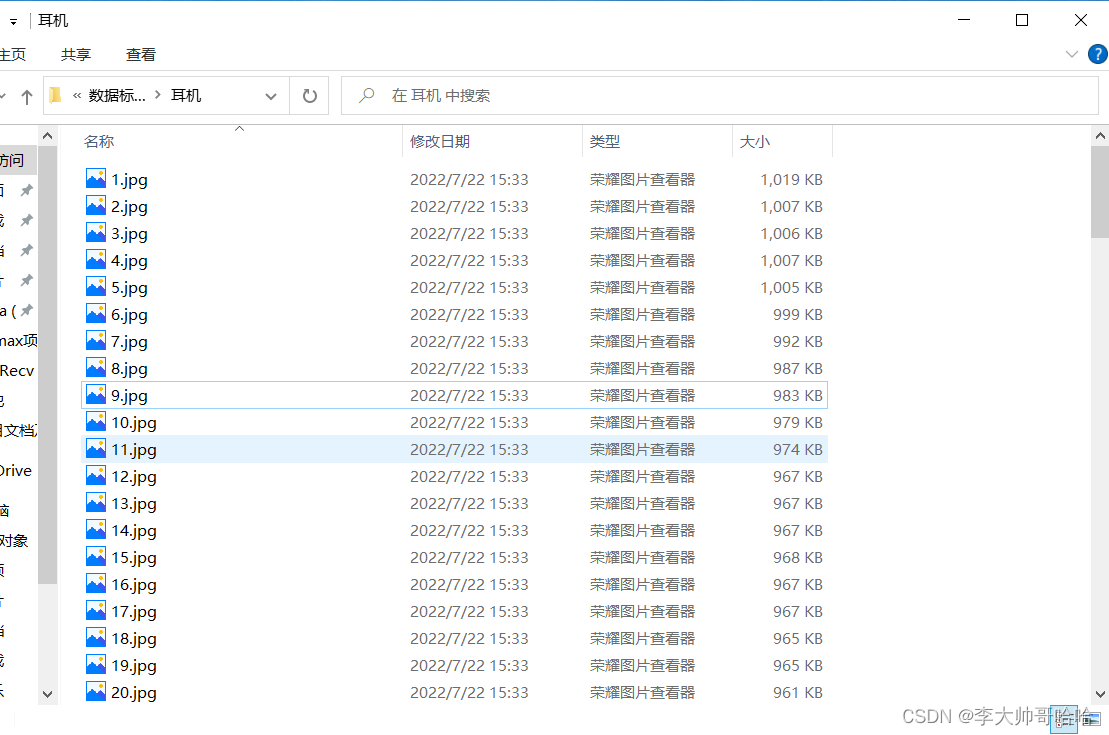Open the Quick Access Toolbar customization arrow
The image size is (1109, 735).
pyautogui.click(x=14, y=20)
